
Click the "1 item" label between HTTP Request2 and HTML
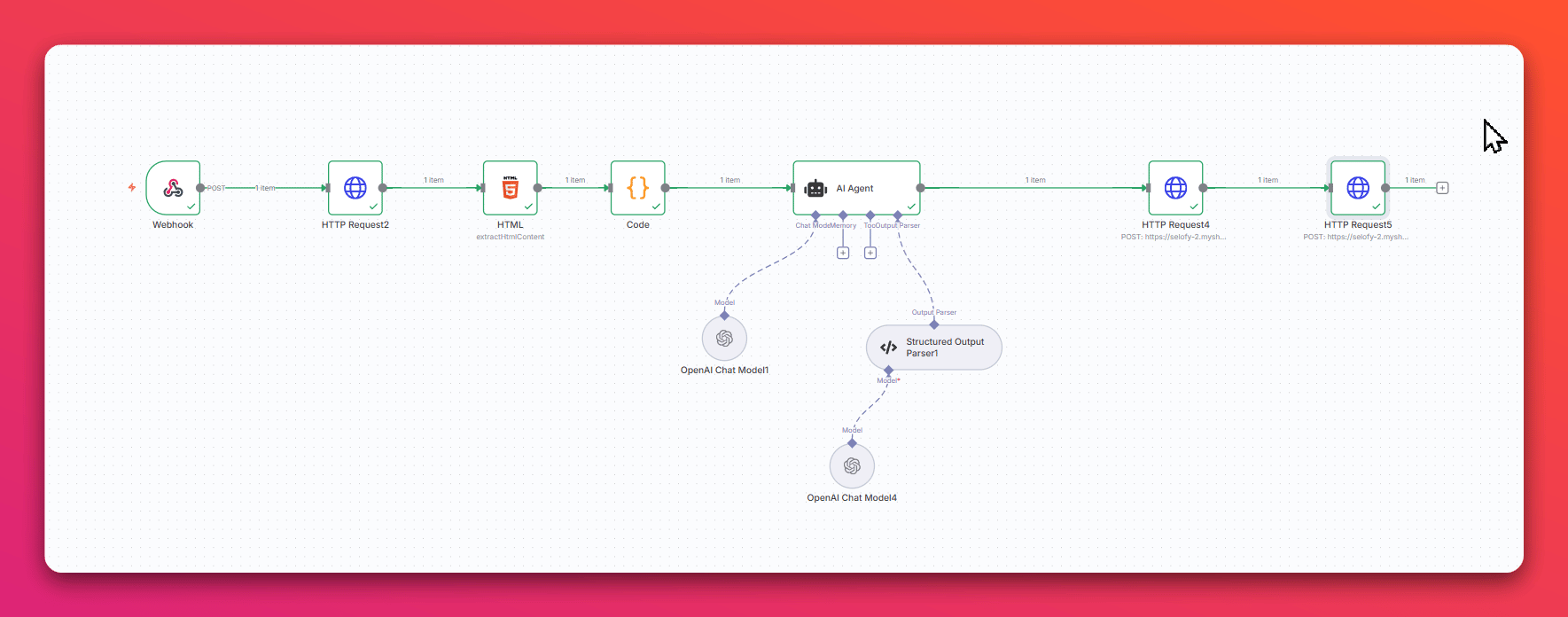(x=433, y=180)
